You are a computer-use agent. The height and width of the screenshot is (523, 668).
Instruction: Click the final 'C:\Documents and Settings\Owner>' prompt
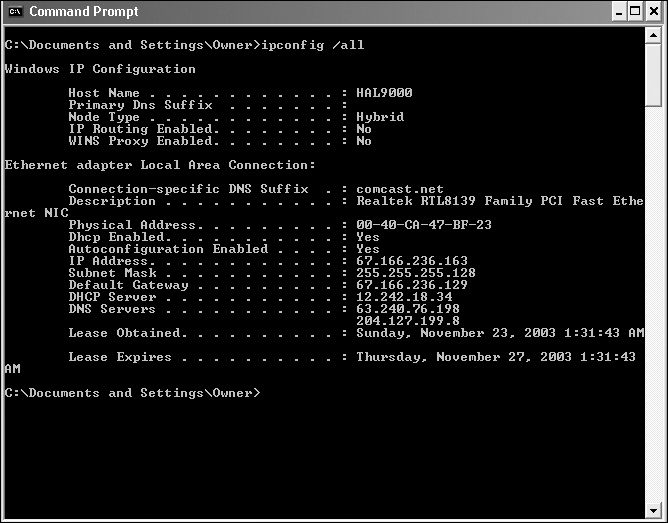point(132,393)
